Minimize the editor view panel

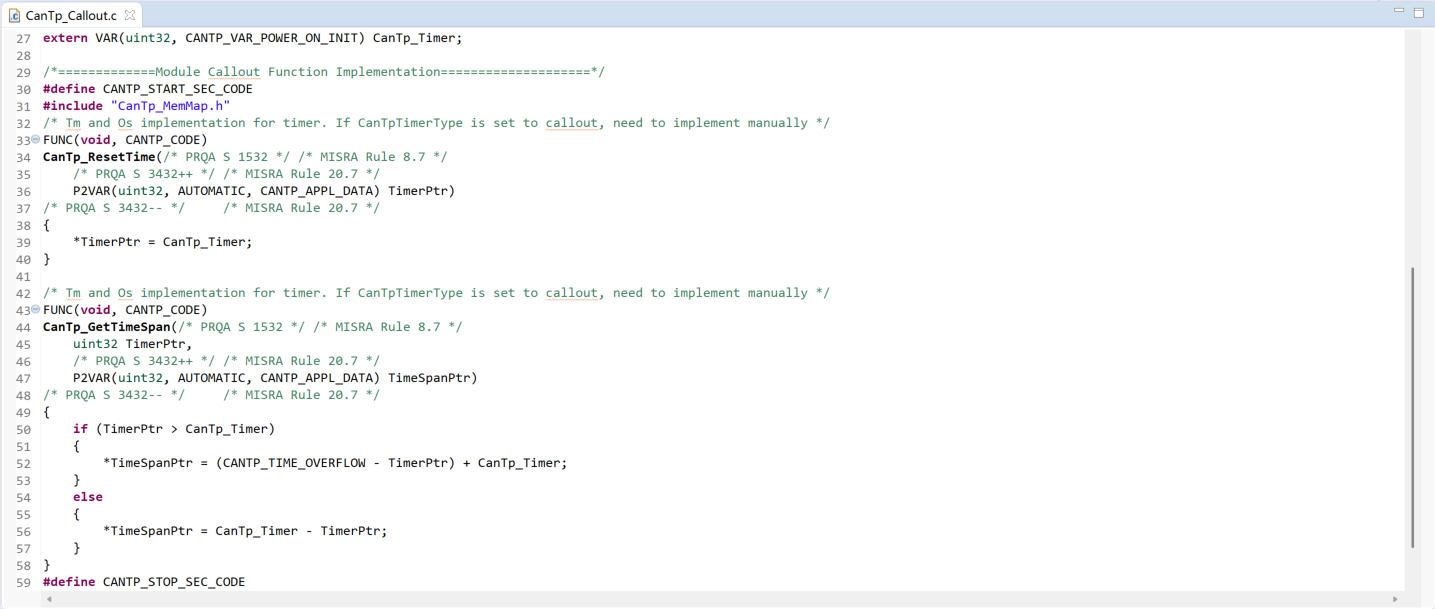(x=1399, y=12)
